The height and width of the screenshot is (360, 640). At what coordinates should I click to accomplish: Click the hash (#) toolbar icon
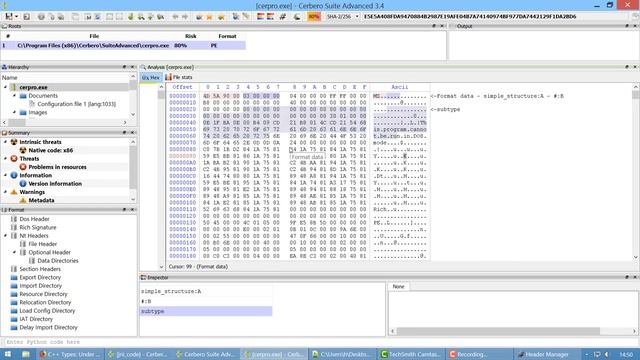coord(282,17)
